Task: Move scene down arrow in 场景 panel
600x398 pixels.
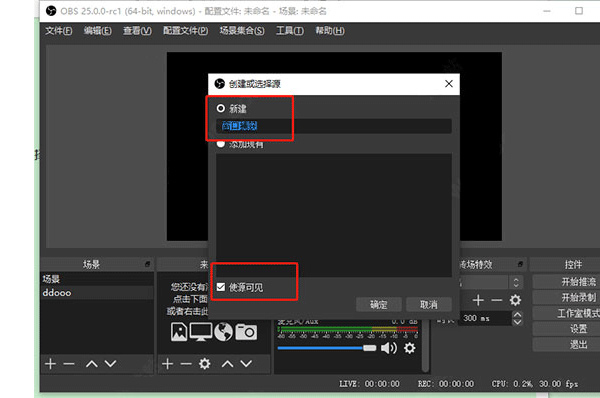Action: click(x=110, y=364)
